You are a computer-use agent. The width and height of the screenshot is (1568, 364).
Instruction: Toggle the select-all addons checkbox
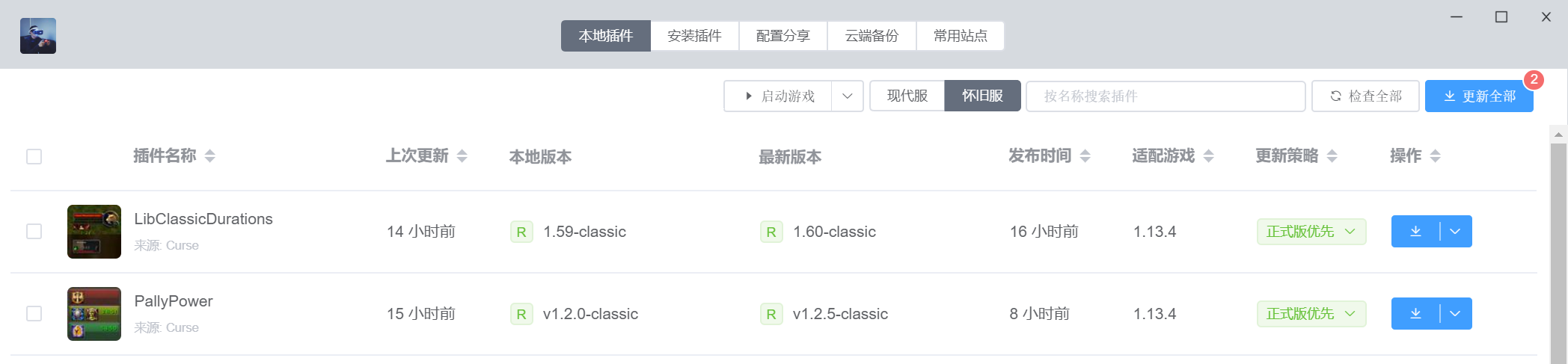click(34, 157)
